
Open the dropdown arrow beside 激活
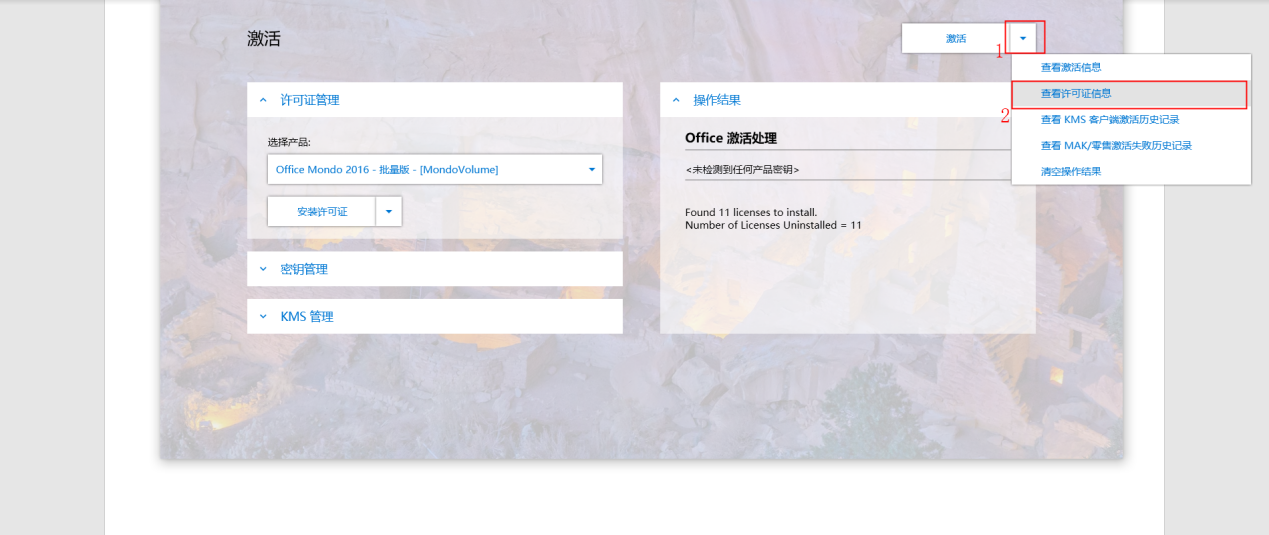pyautogui.click(x=1023, y=38)
